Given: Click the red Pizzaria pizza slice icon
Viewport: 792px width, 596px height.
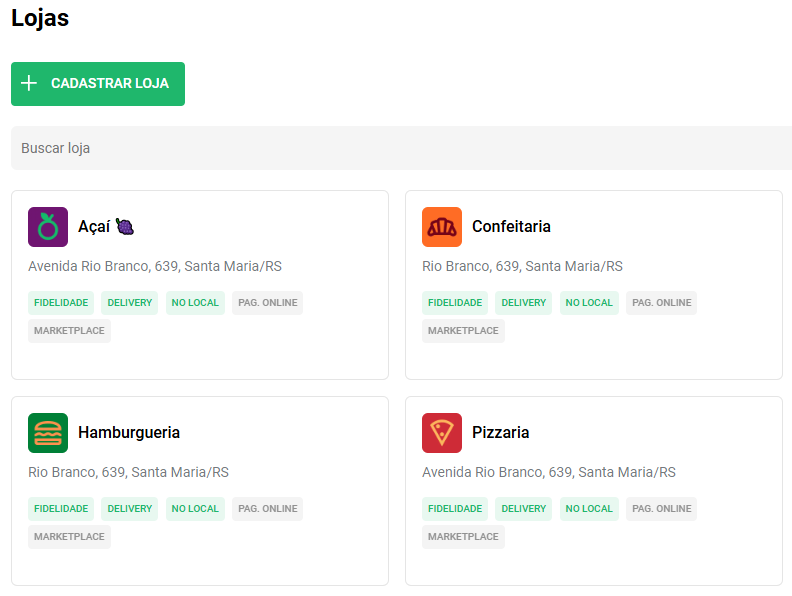Looking at the screenshot, I should tap(442, 433).
